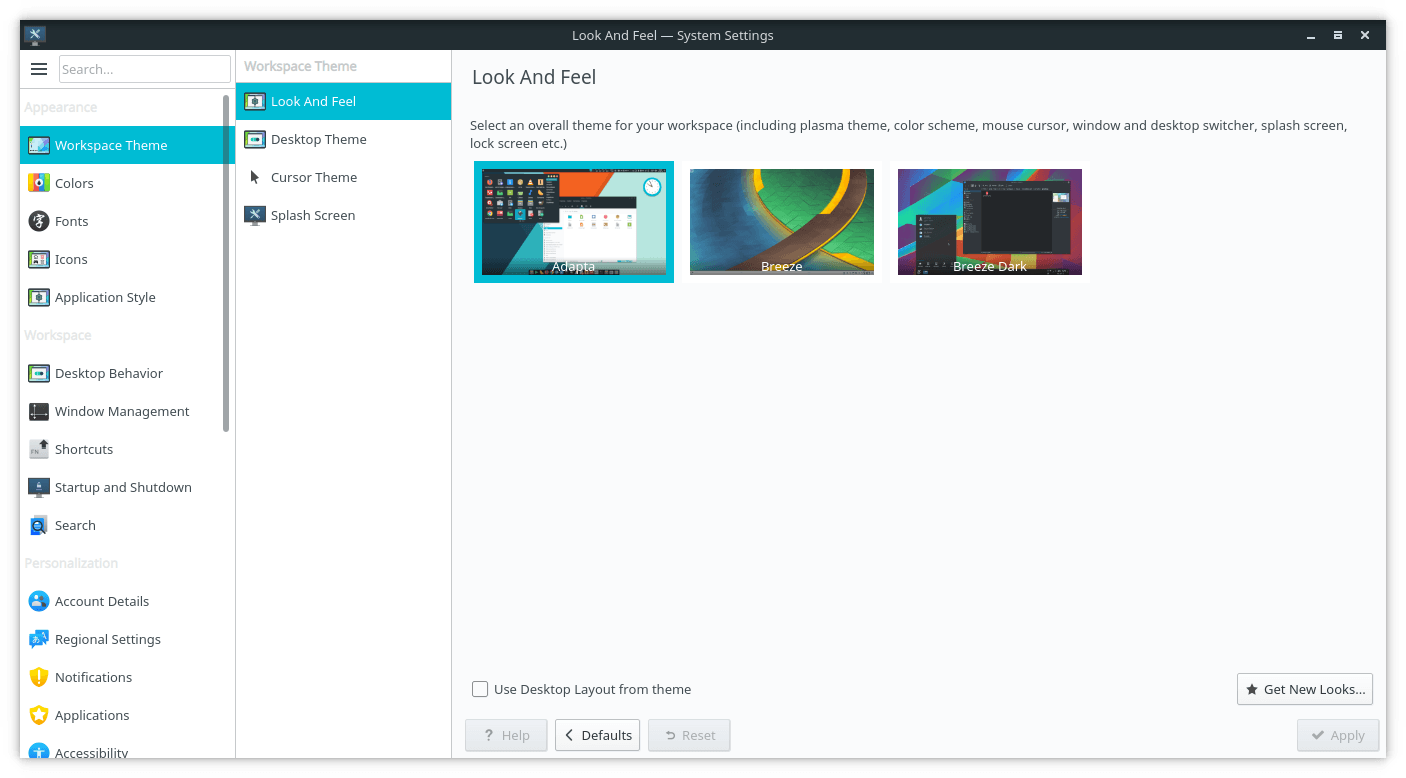
Task: Open Account Details label
Action: (102, 601)
